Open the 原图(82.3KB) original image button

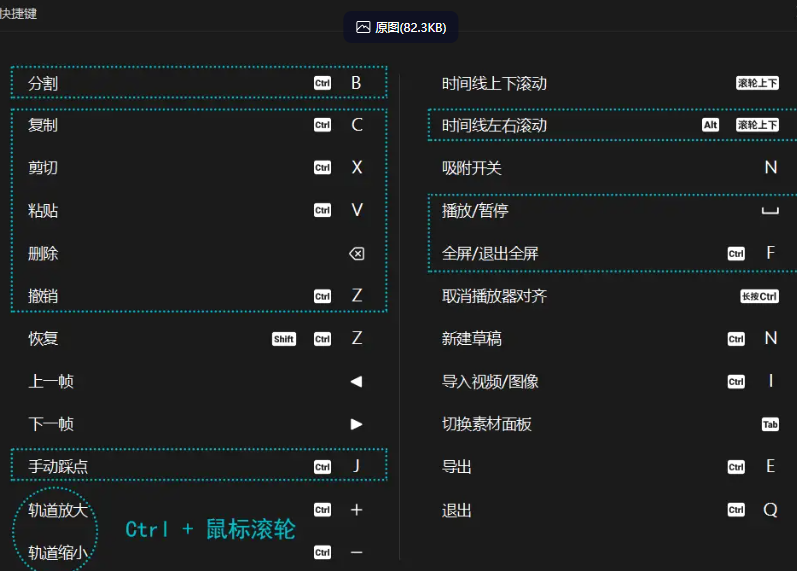401,28
